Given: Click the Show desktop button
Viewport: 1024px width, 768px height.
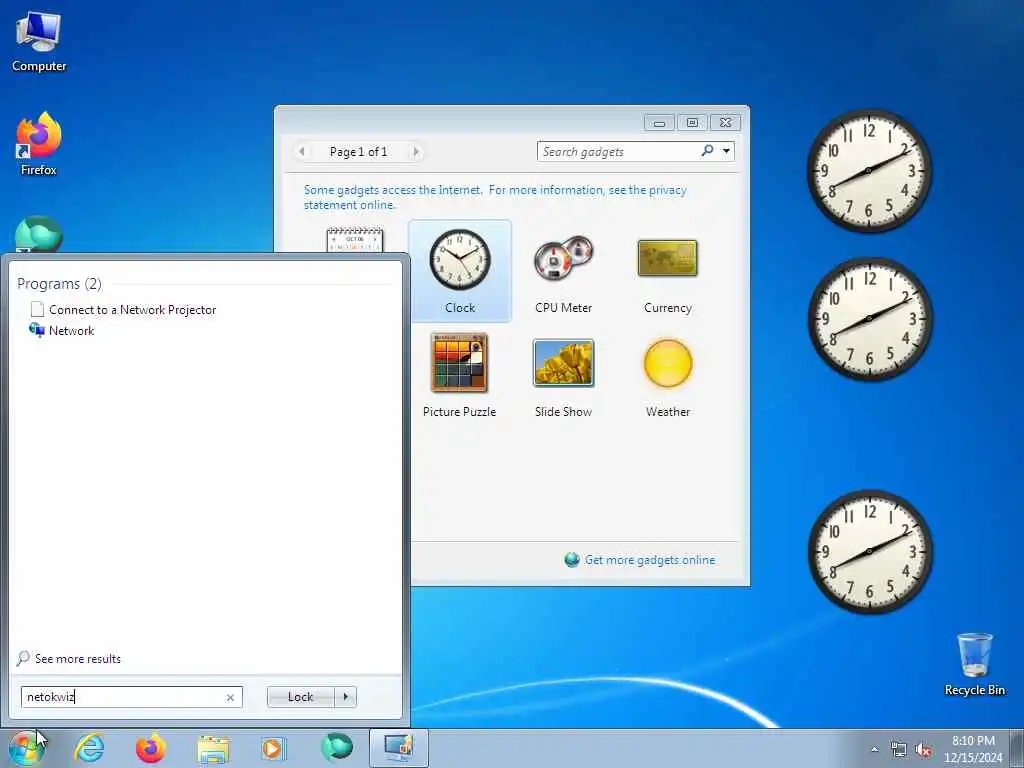Looking at the screenshot, I should coord(1017,748).
